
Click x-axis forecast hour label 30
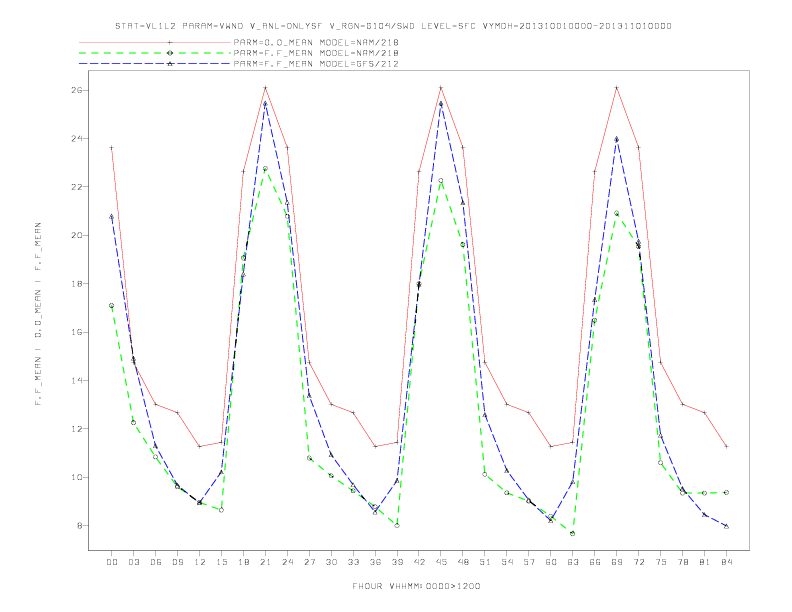tap(331, 562)
